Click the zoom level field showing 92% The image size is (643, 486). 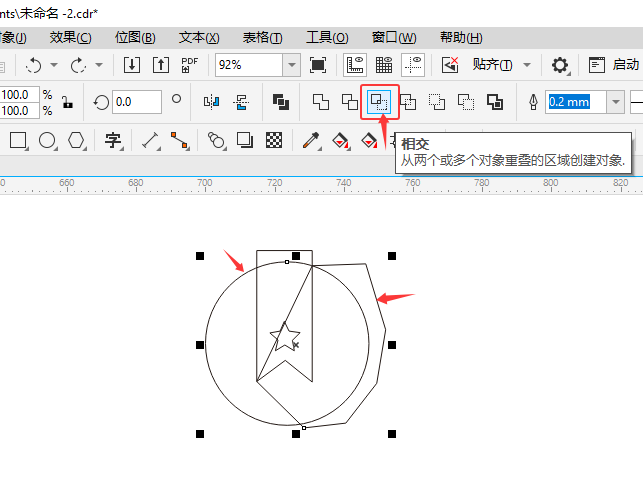pos(249,65)
